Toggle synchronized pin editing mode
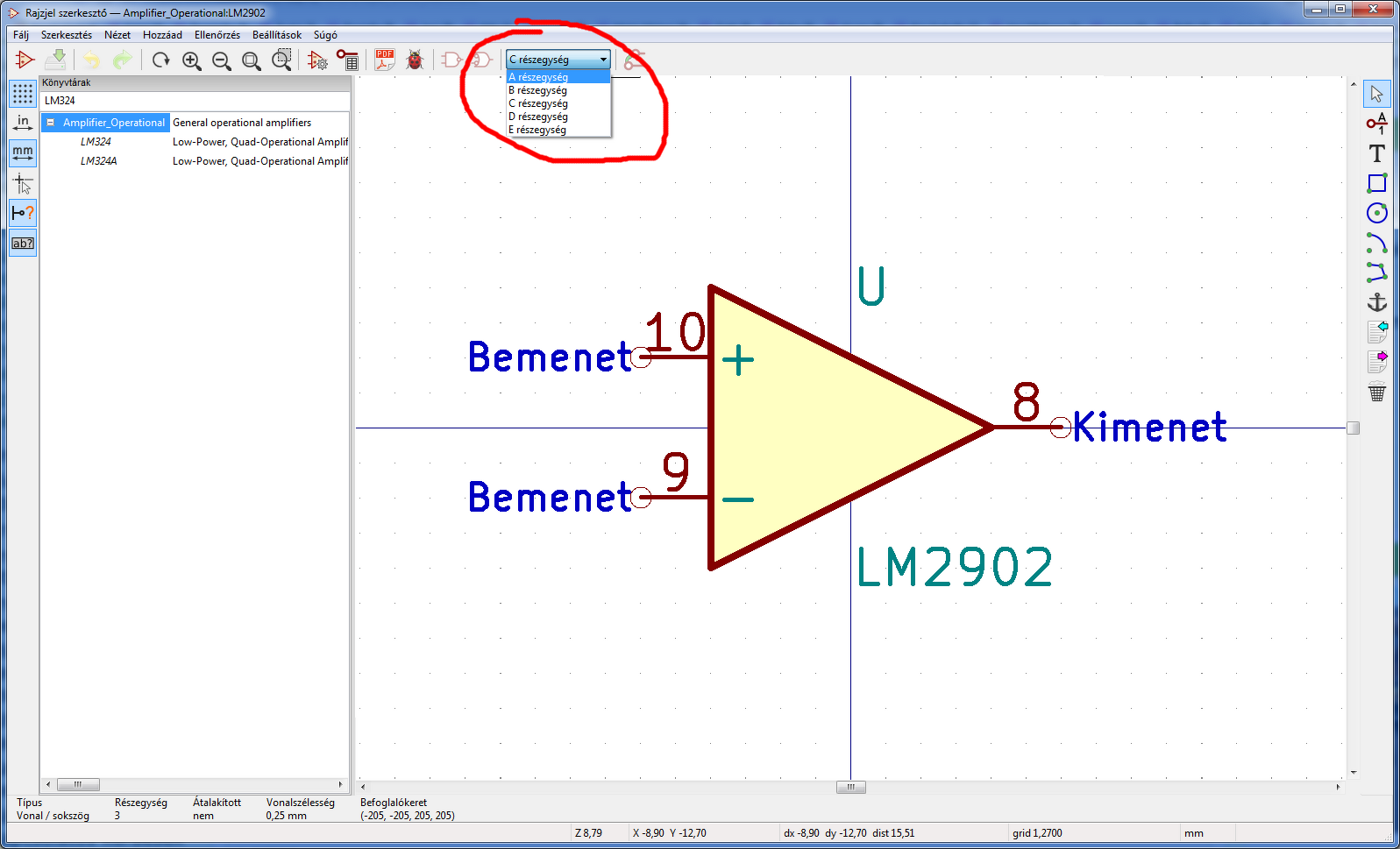The width and height of the screenshot is (1400, 849). [634, 60]
